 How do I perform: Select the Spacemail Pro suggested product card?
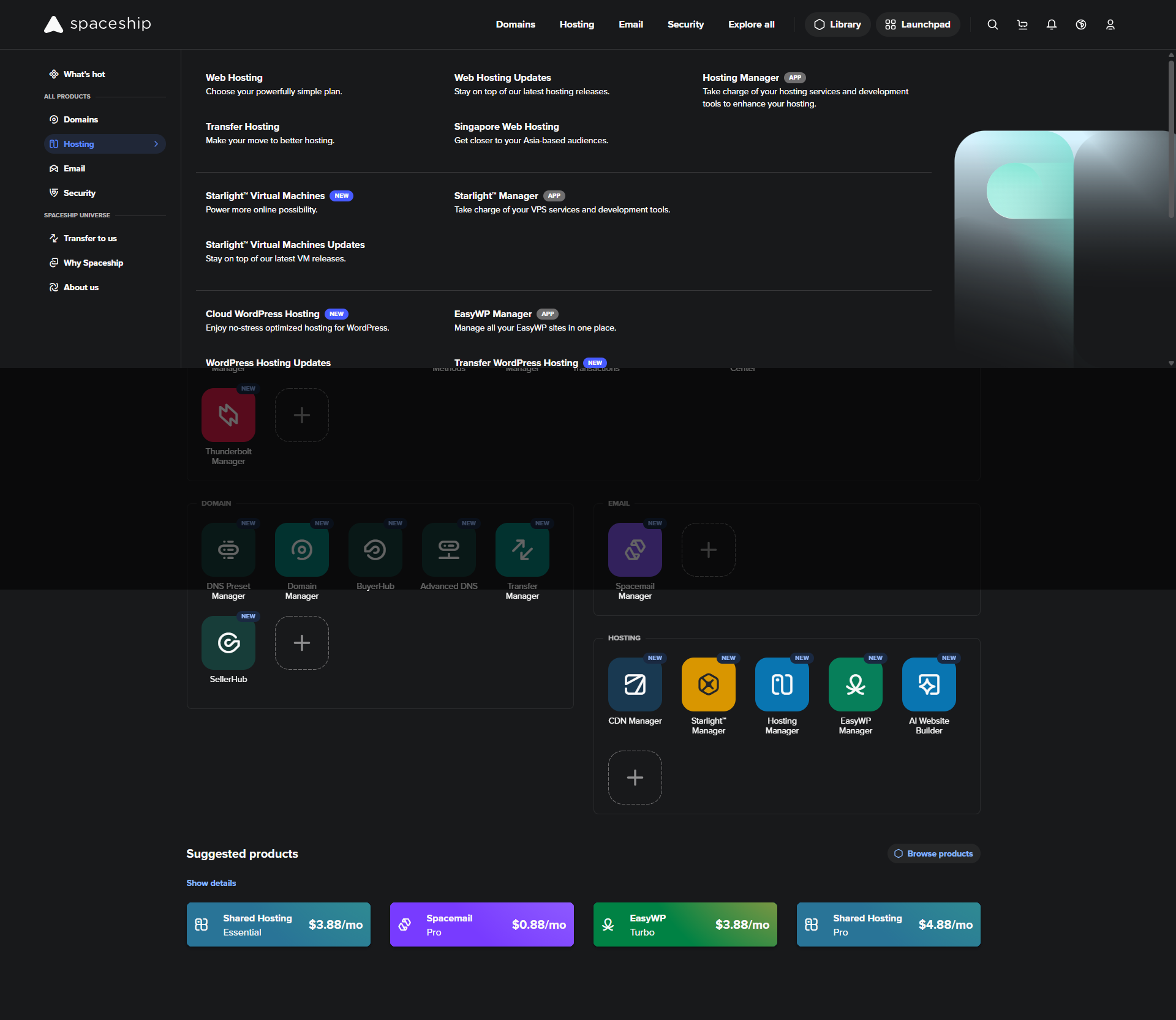click(x=481, y=924)
